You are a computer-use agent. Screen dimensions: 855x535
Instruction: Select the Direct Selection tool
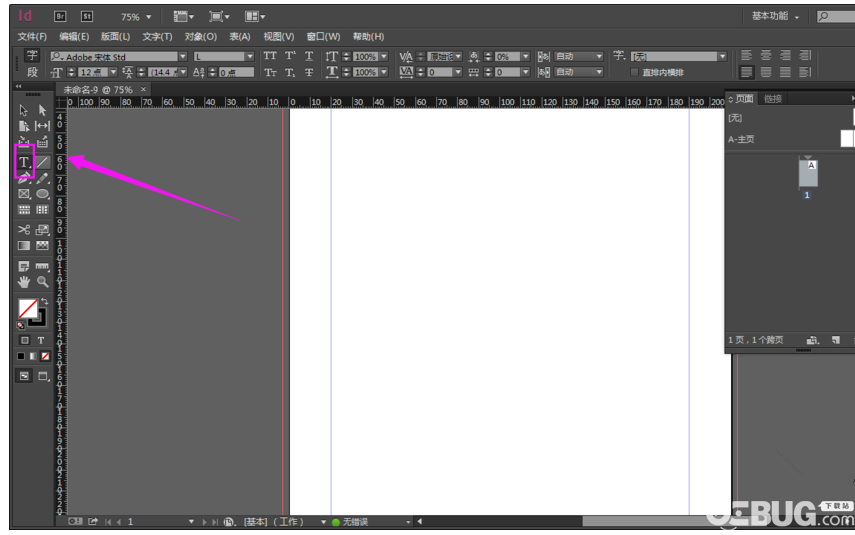43,110
